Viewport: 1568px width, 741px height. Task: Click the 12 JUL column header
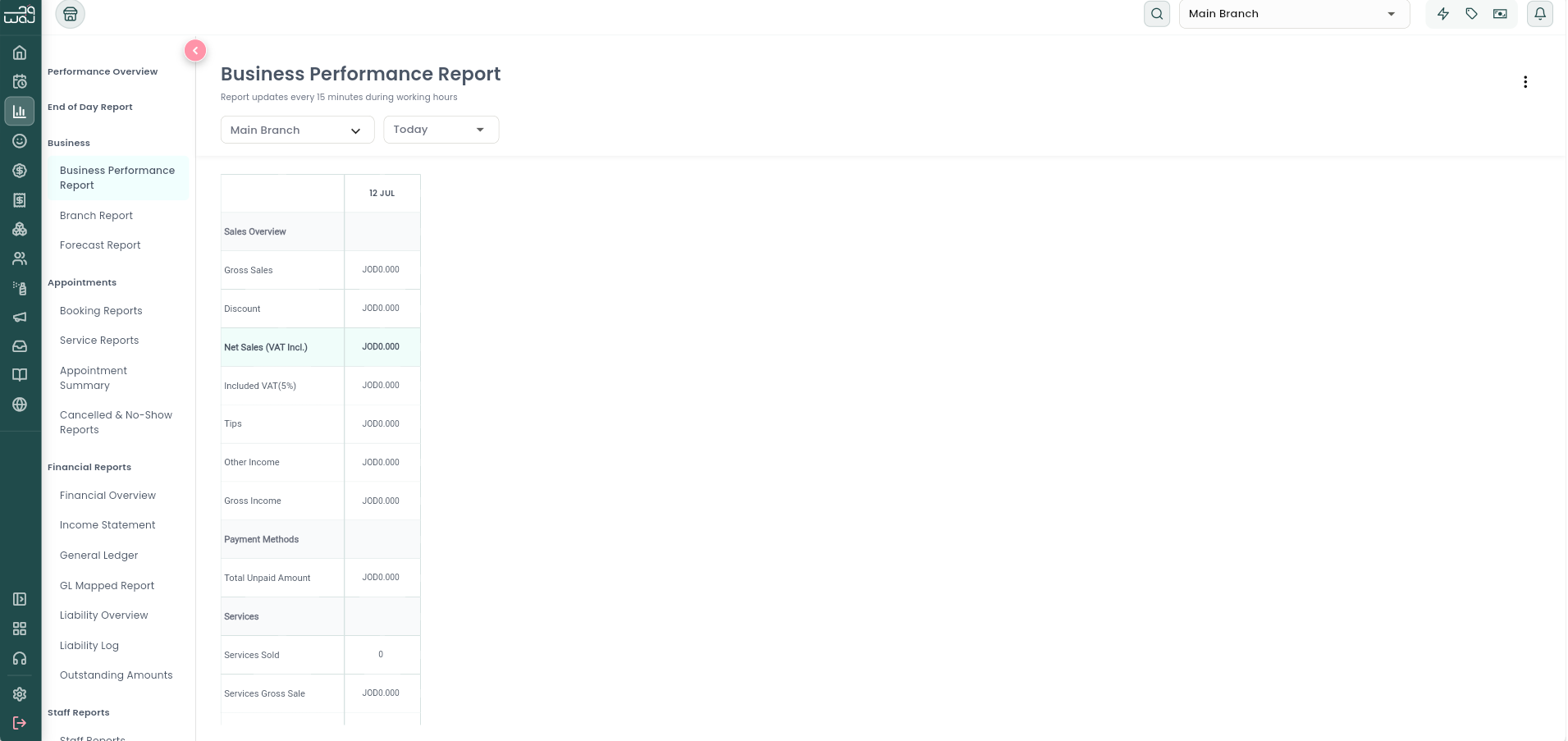(382, 194)
